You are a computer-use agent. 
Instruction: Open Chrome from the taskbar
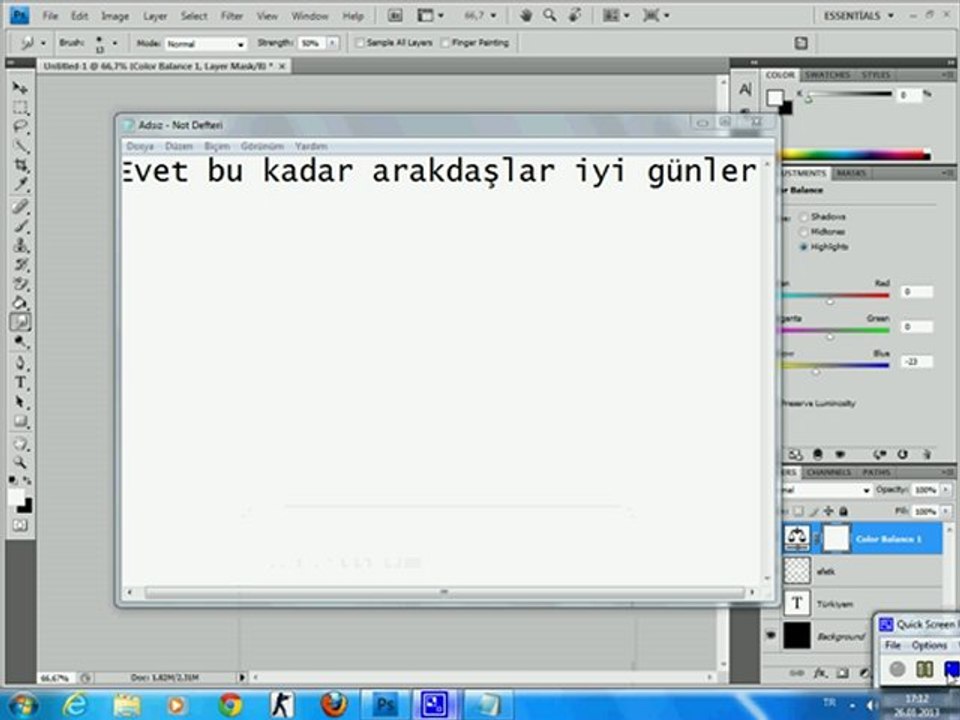click(230, 705)
